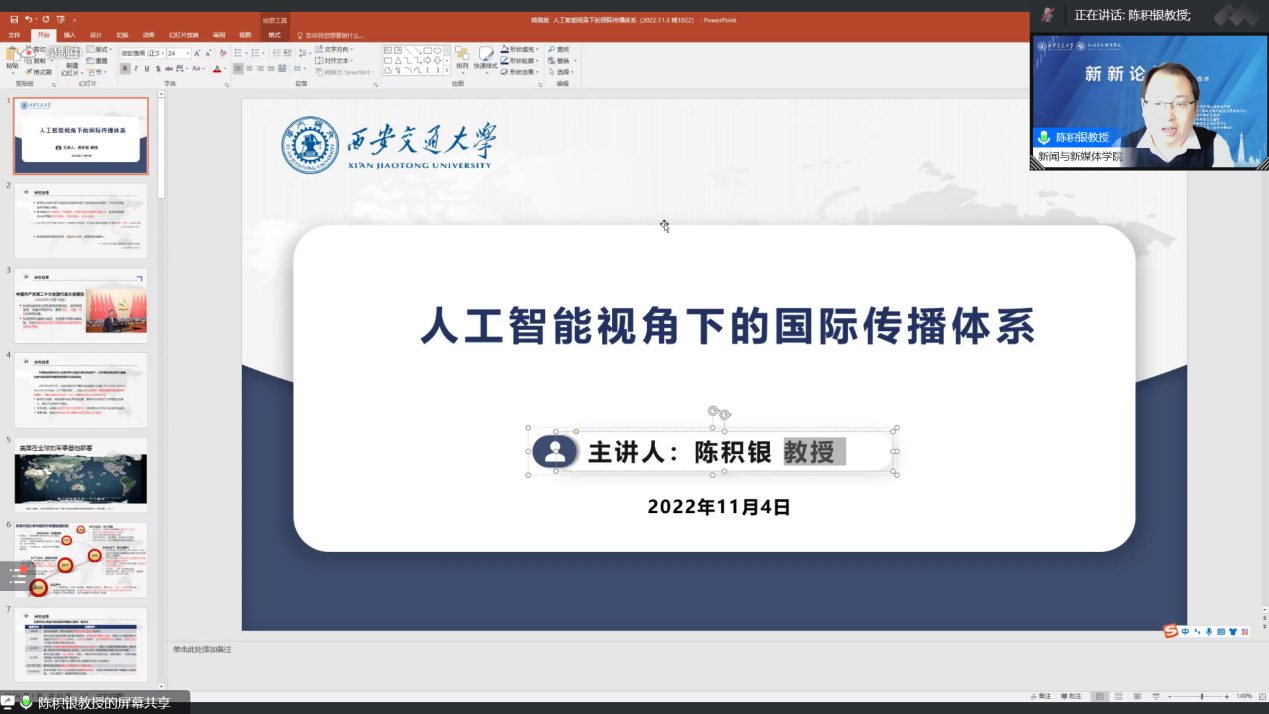Image resolution: width=1269 pixels, height=714 pixels.
Task: Click the zoom slider in status bar
Action: click(1201, 696)
